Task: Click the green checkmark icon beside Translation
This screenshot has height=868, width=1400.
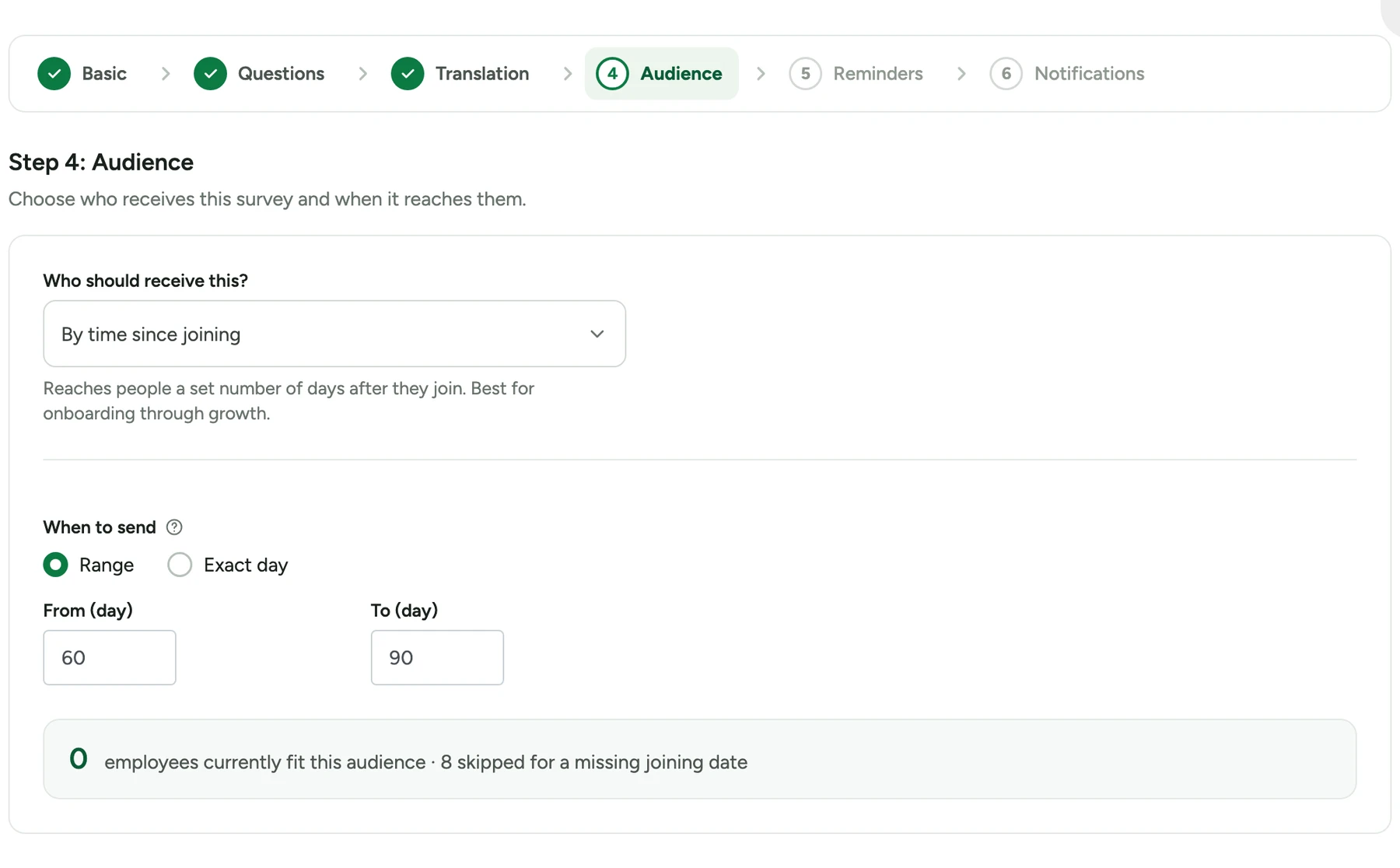Action: click(x=408, y=74)
